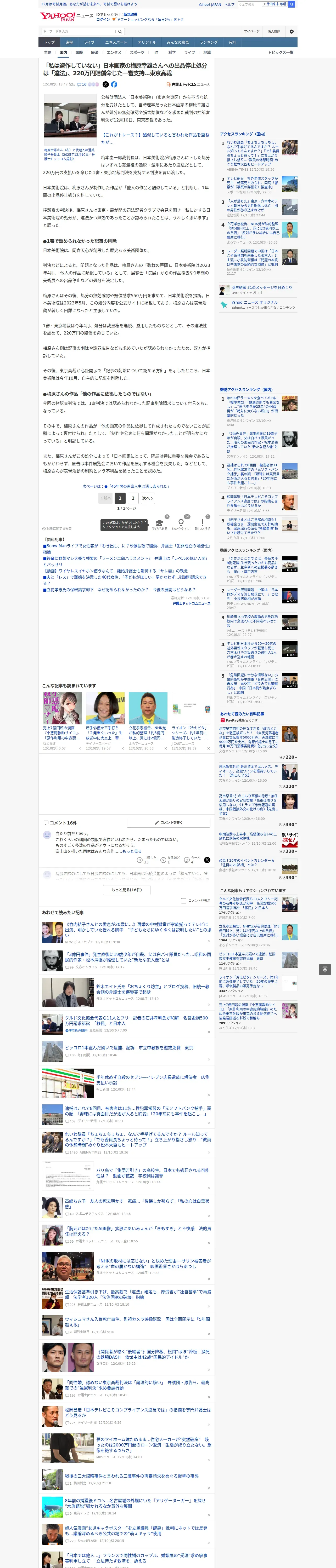Click the 新しい視点 exclamation reaction
The height and width of the screenshot is (1568, 336).
click(203, 523)
